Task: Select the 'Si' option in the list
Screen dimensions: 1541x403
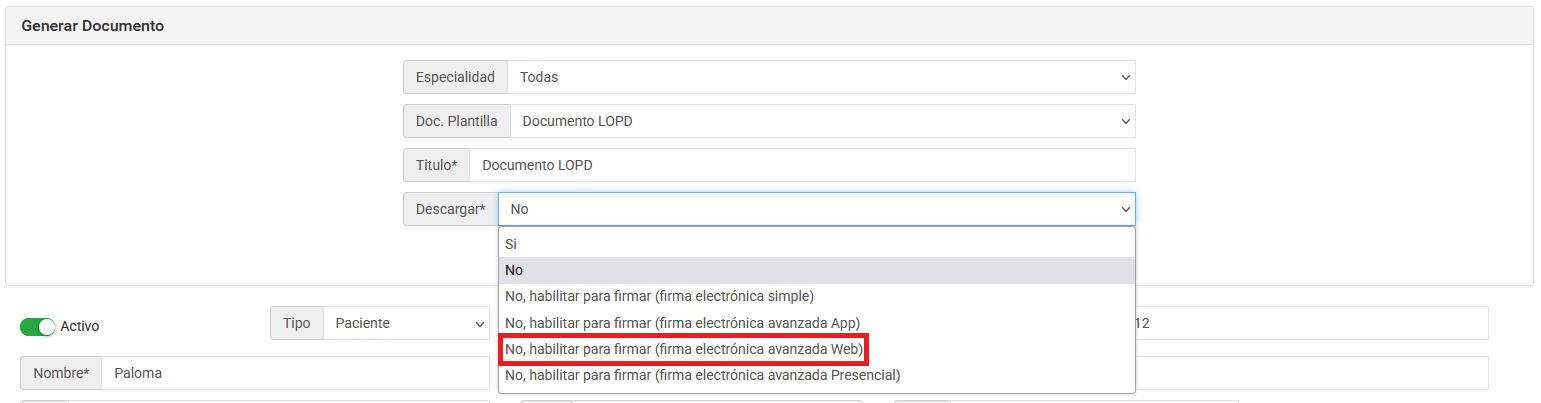Action: point(817,243)
